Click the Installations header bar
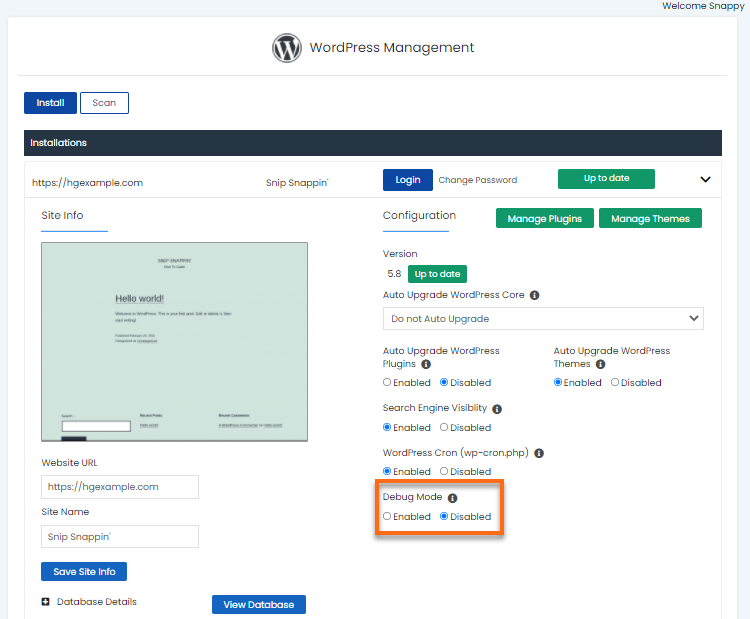 [373, 143]
